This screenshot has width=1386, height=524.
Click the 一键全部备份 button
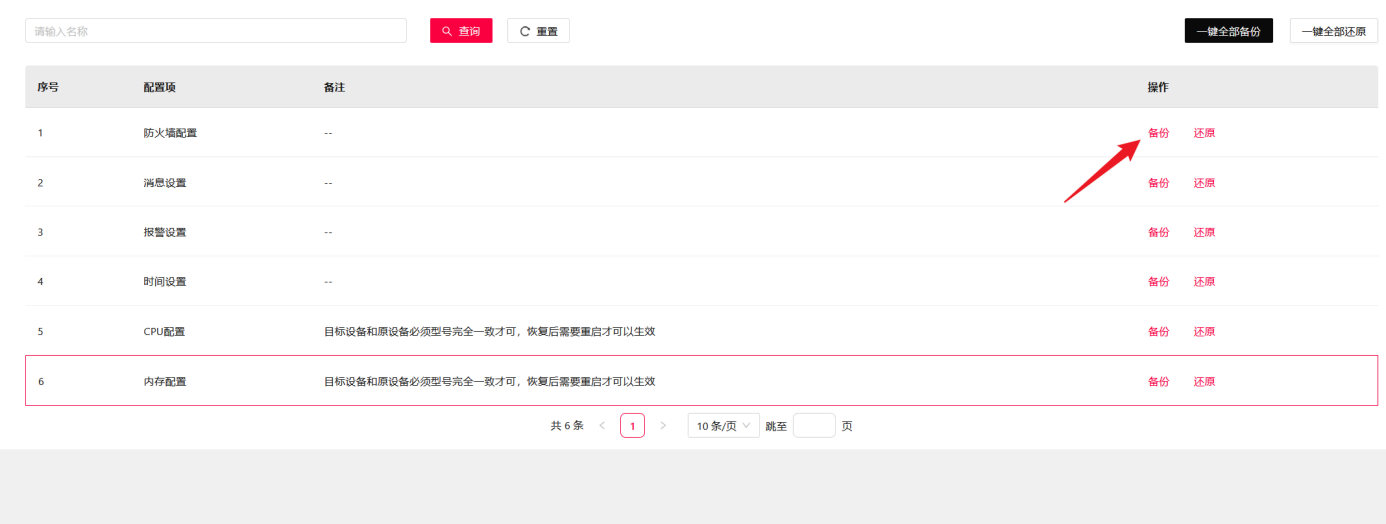(x=1228, y=31)
